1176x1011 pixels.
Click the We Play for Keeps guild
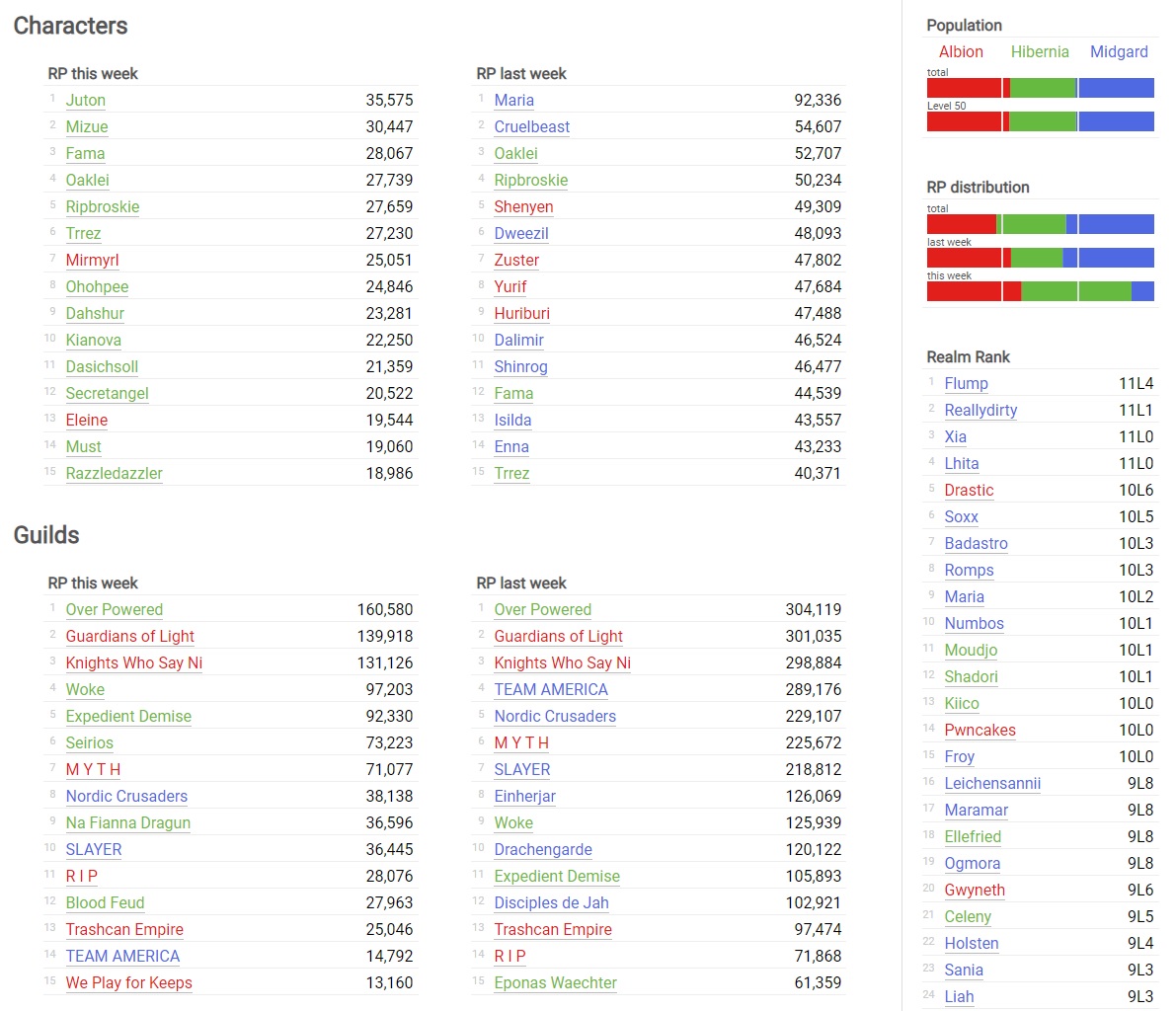pyautogui.click(x=128, y=982)
